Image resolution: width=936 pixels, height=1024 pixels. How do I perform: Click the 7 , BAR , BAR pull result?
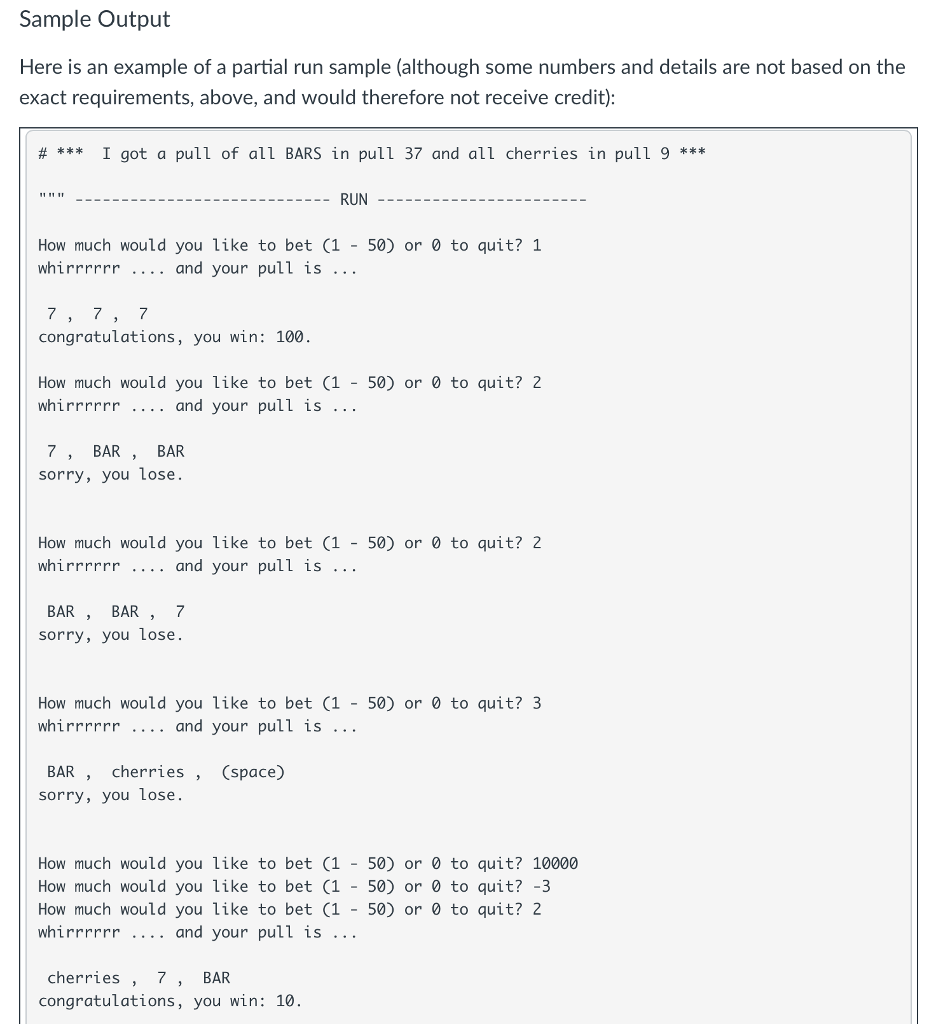click(x=116, y=451)
